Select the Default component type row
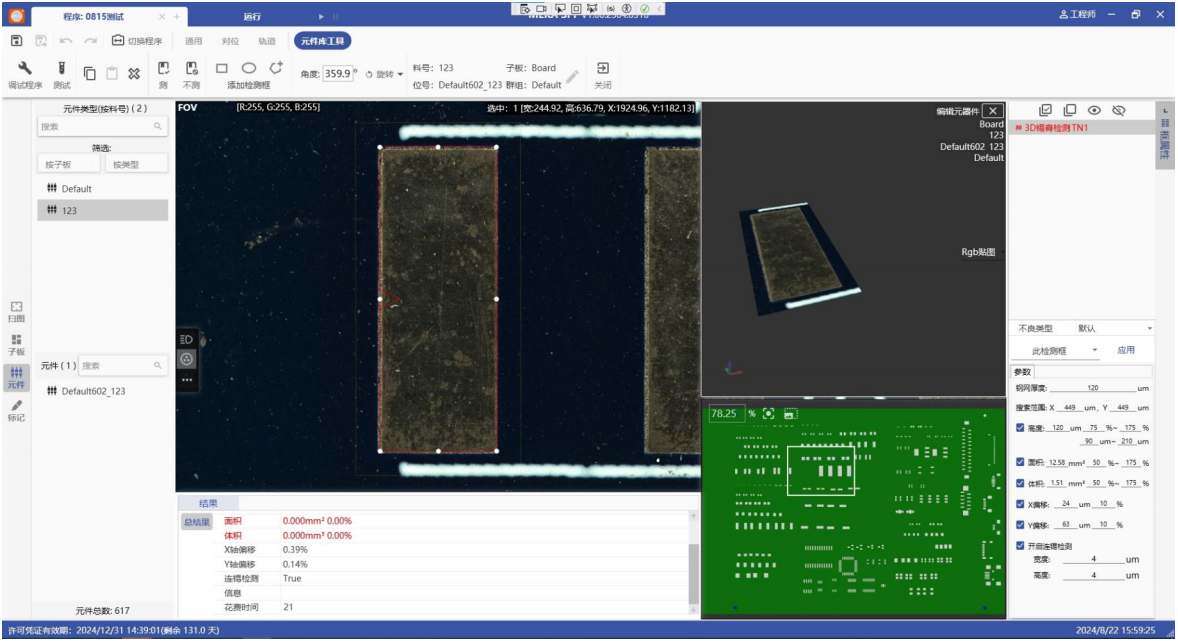This screenshot has height=641, width=1178. [x=102, y=189]
